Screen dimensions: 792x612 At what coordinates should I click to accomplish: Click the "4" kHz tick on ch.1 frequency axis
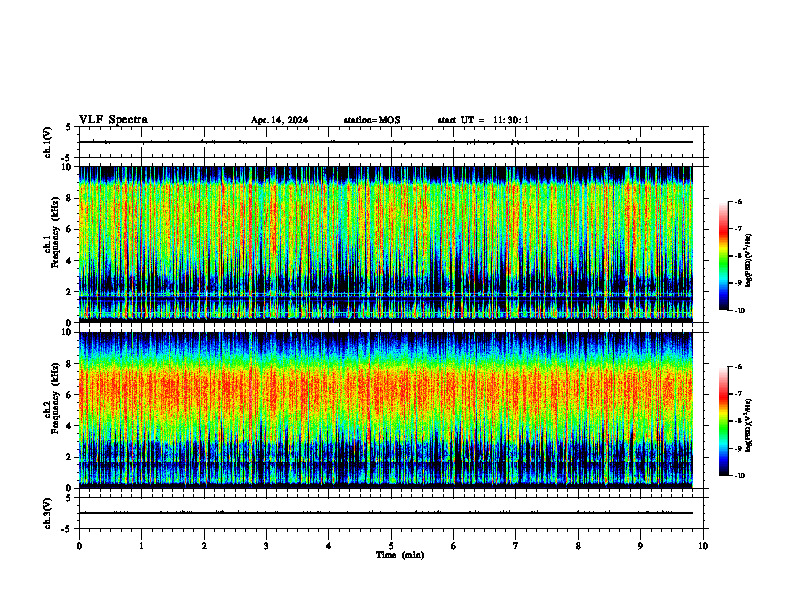coord(70,261)
